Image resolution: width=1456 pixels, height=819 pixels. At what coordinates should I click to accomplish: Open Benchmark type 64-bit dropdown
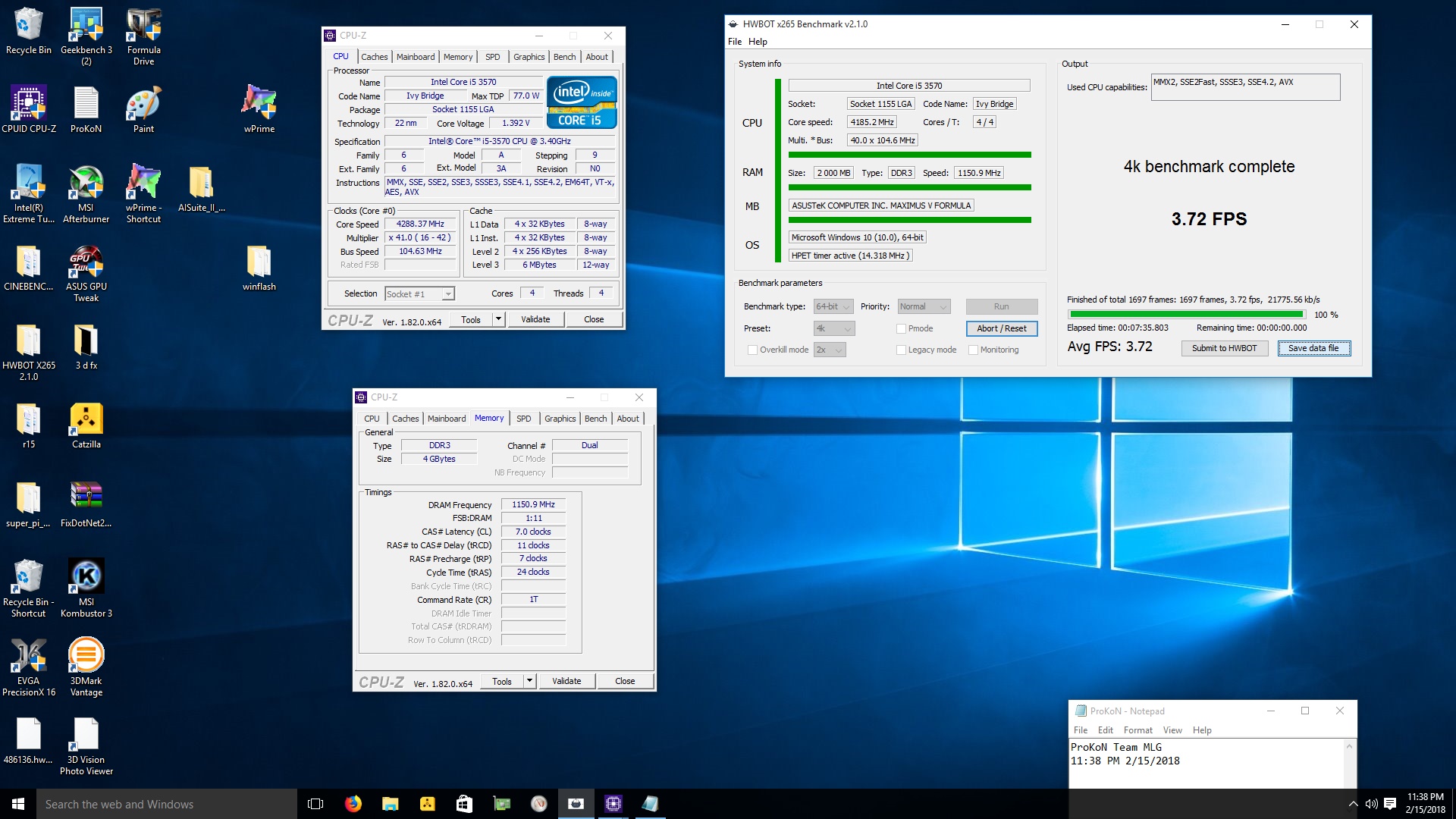click(x=833, y=306)
